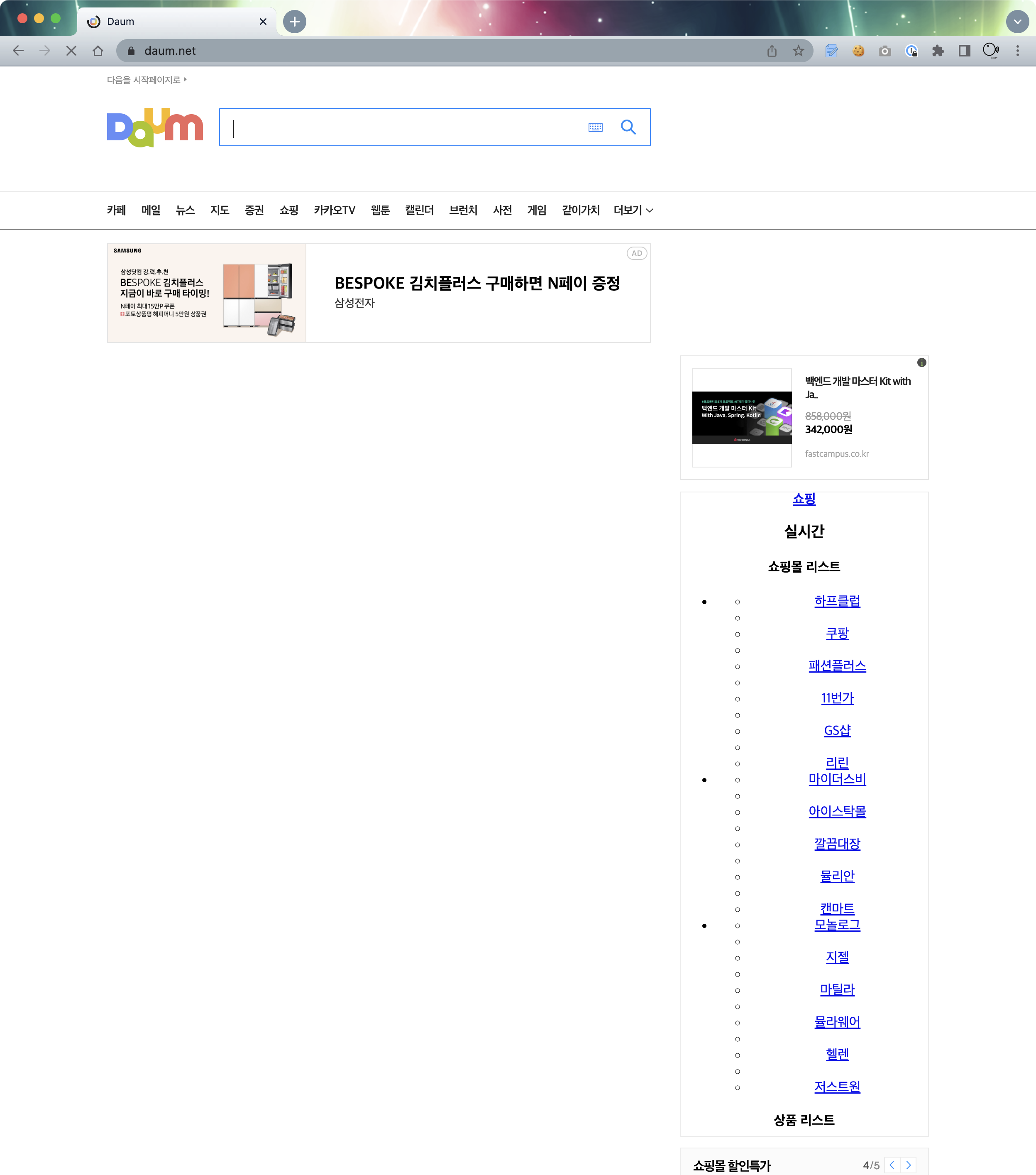Open the 뉴스 menu item
The height and width of the screenshot is (1175, 1036).
(185, 211)
